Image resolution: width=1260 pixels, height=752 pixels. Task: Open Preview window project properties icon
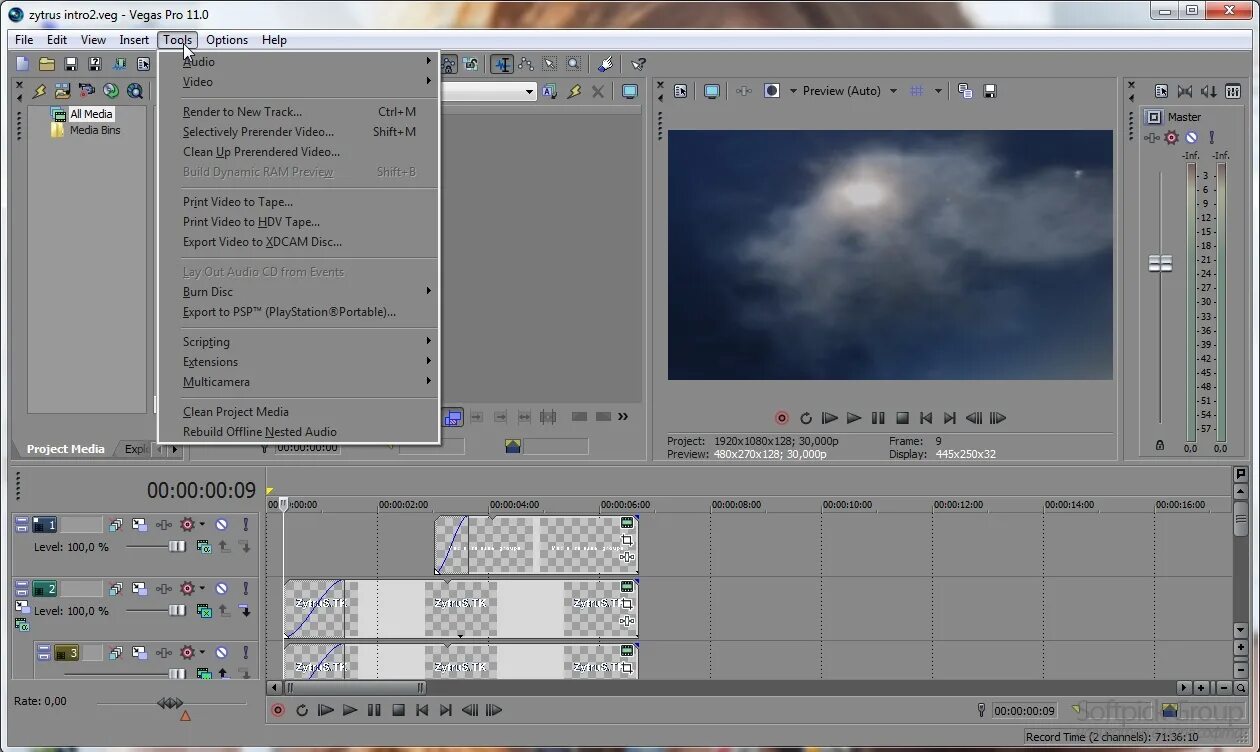[681, 91]
